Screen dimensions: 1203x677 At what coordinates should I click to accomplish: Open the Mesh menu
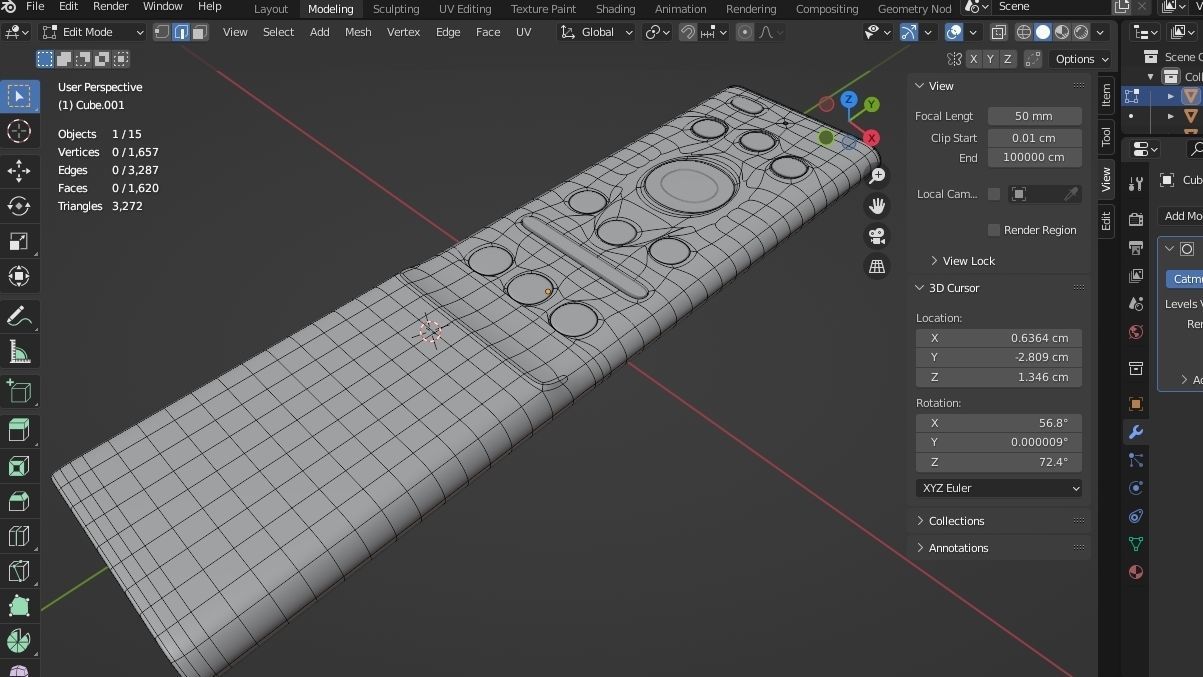tap(357, 31)
